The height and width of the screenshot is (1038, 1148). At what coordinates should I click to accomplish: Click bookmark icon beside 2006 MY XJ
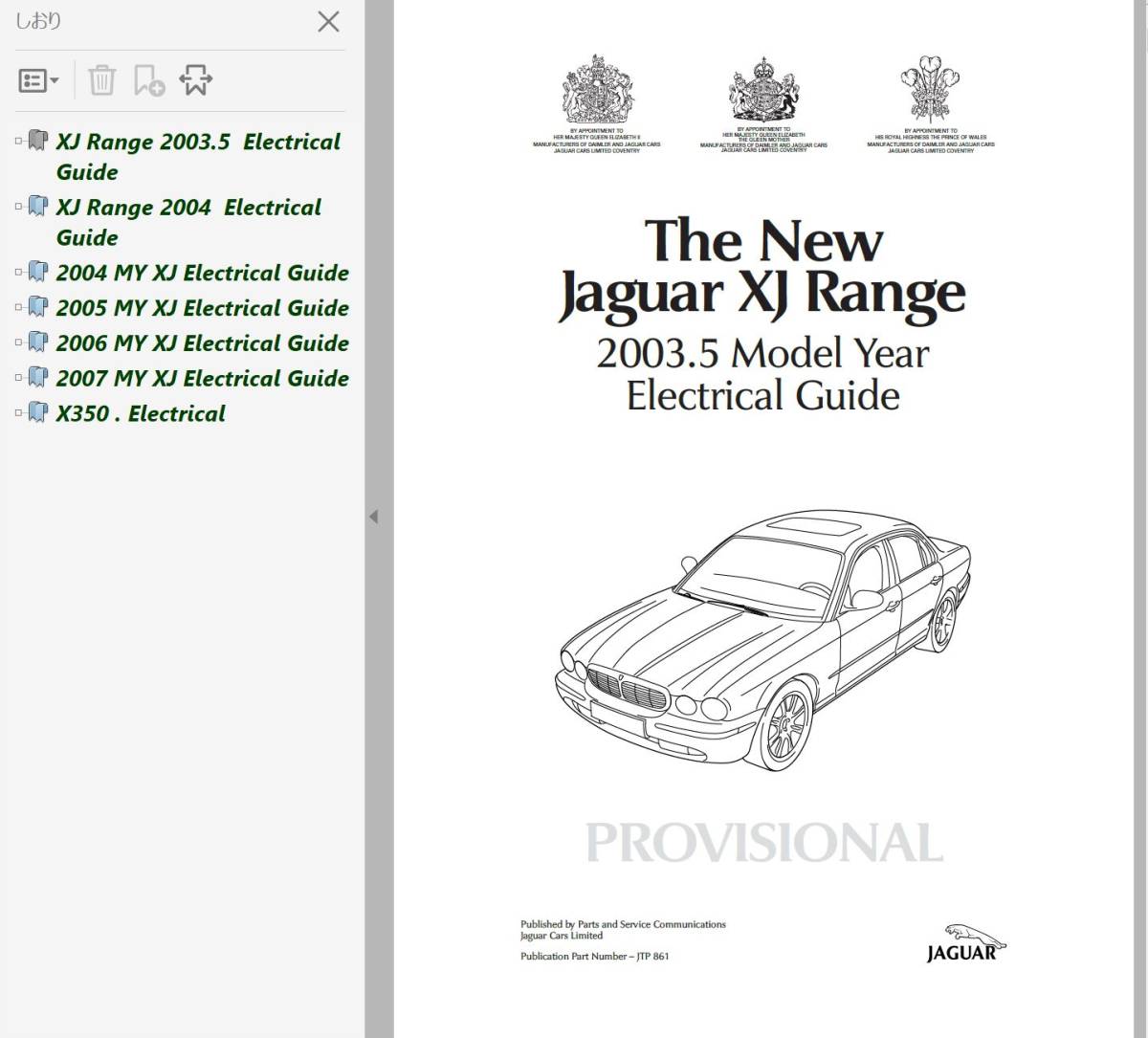tap(37, 342)
